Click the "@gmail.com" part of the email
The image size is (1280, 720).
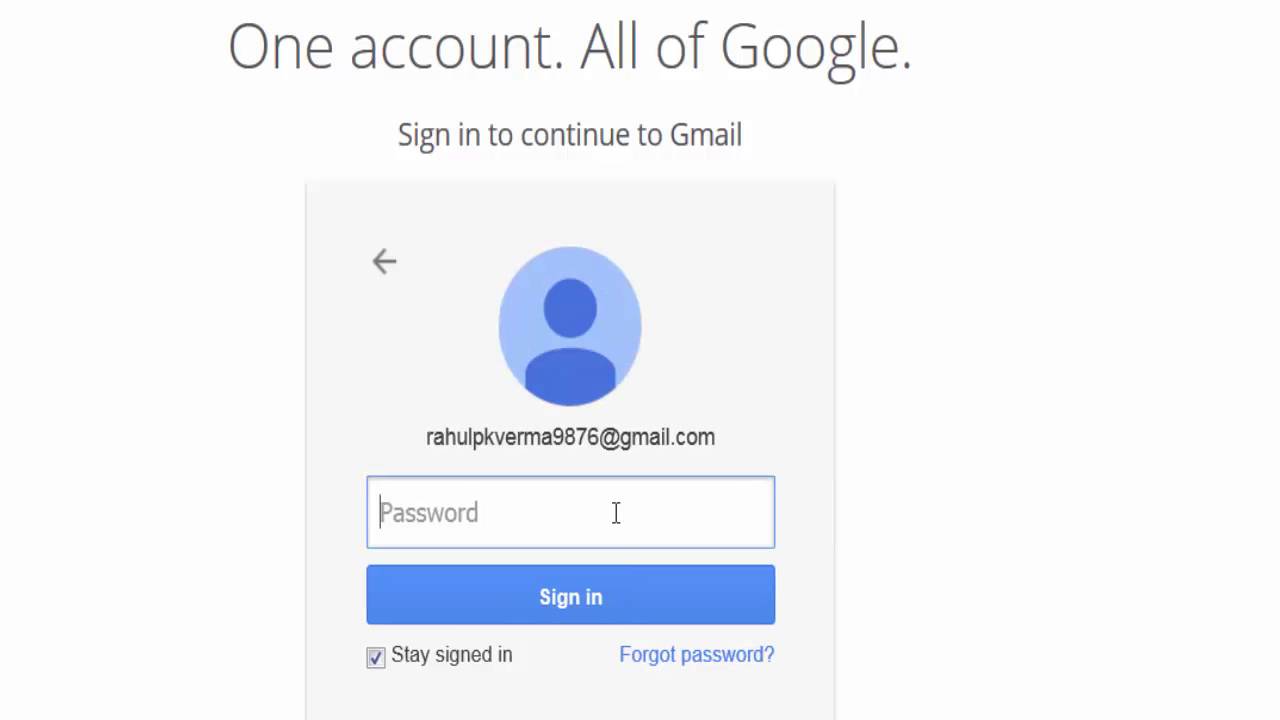657,437
